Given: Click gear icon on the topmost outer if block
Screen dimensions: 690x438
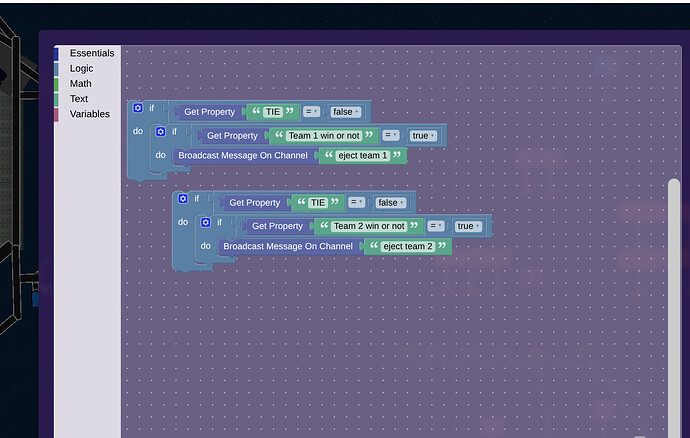Looking at the screenshot, I should (138, 108).
